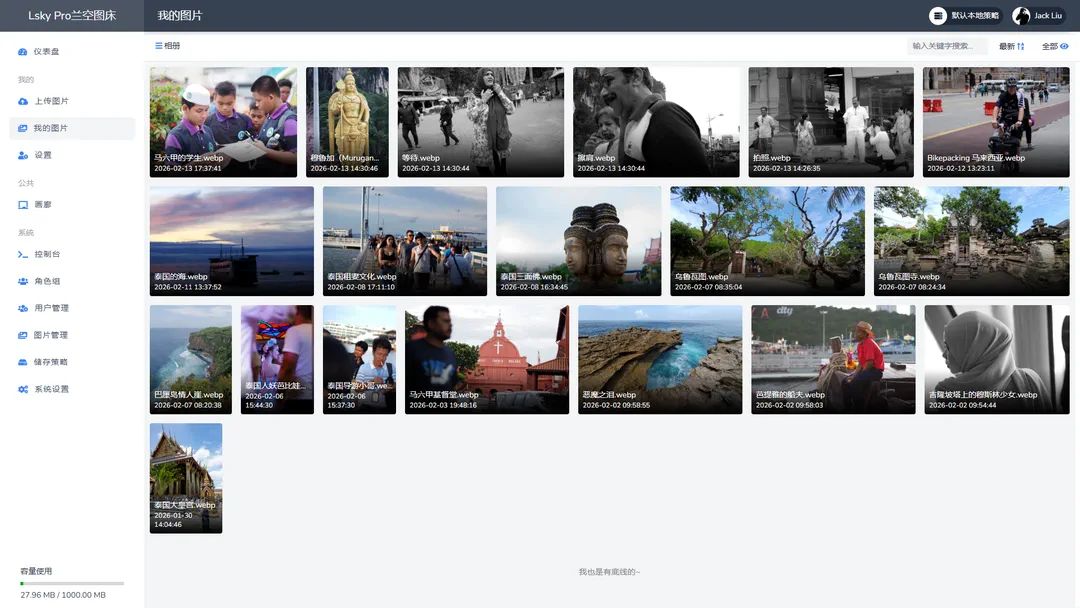Go to 图片管理 menu item
The width and height of the screenshot is (1080, 608).
tap(51, 335)
